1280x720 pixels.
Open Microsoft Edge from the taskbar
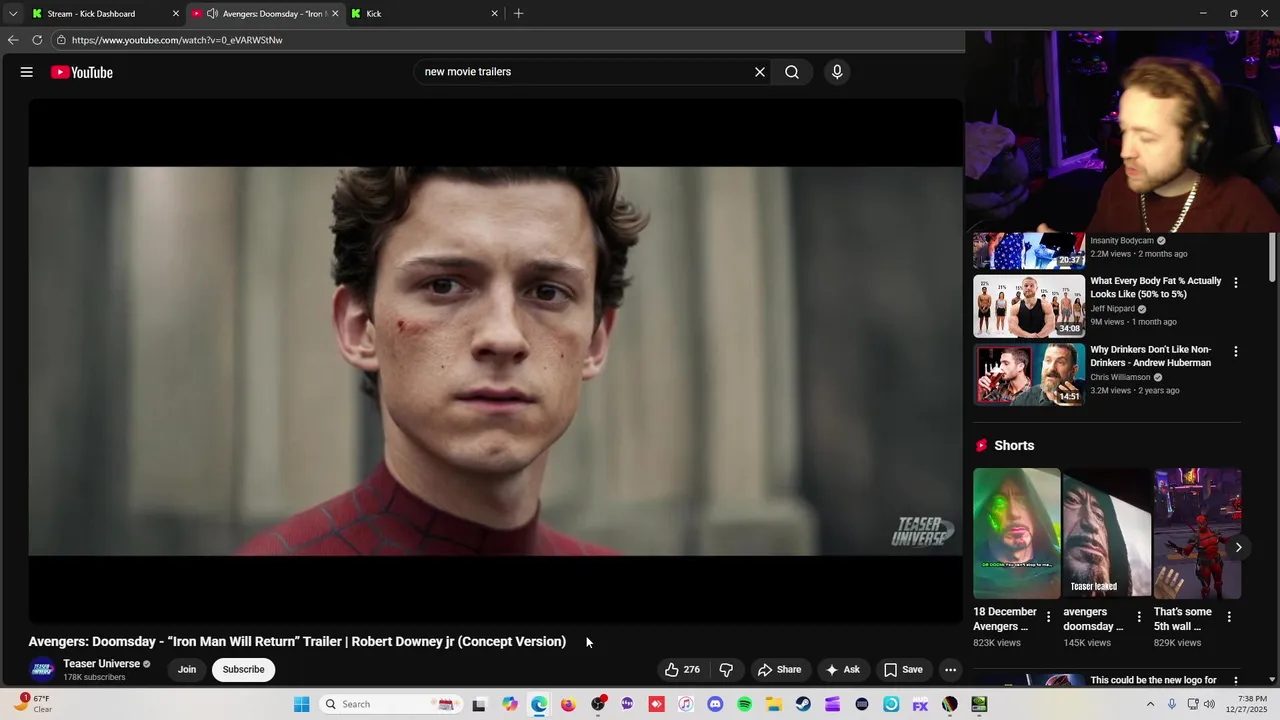539,704
